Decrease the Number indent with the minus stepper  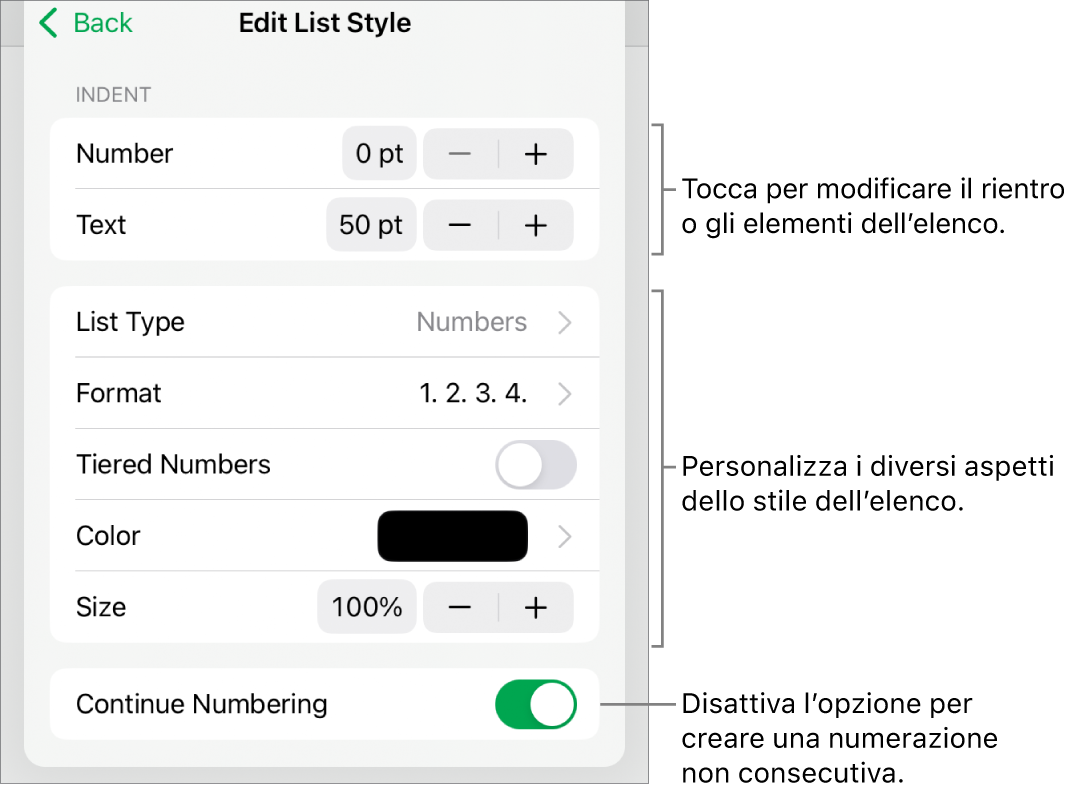[x=459, y=153]
